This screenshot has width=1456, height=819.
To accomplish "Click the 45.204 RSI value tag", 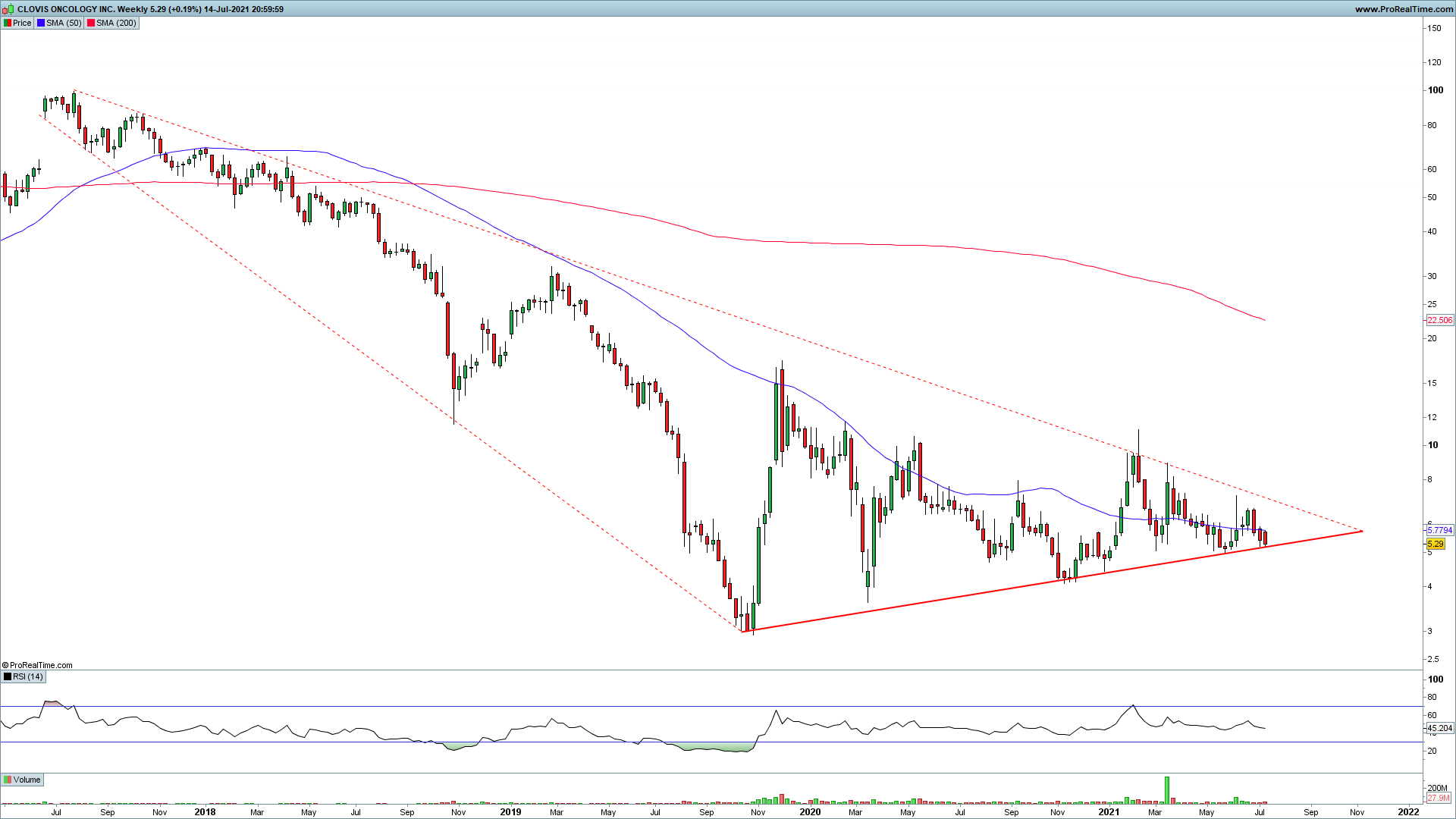I will point(1439,728).
